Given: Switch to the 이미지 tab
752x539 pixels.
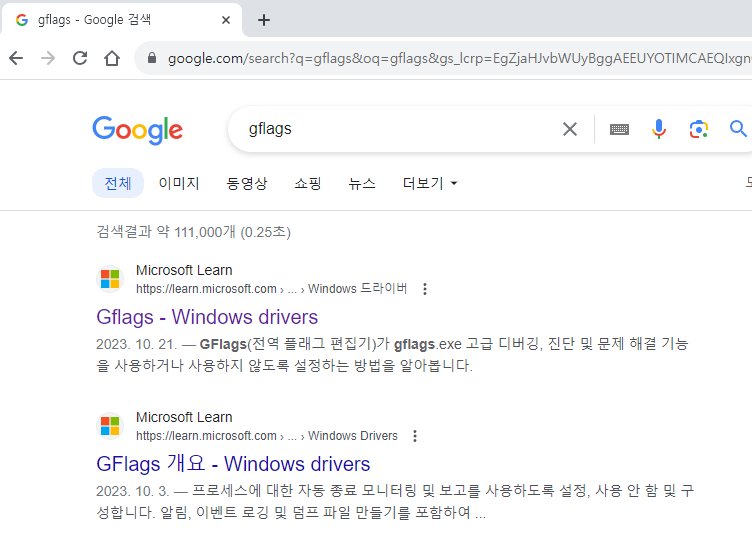Looking at the screenshot, I should [179, 183].
